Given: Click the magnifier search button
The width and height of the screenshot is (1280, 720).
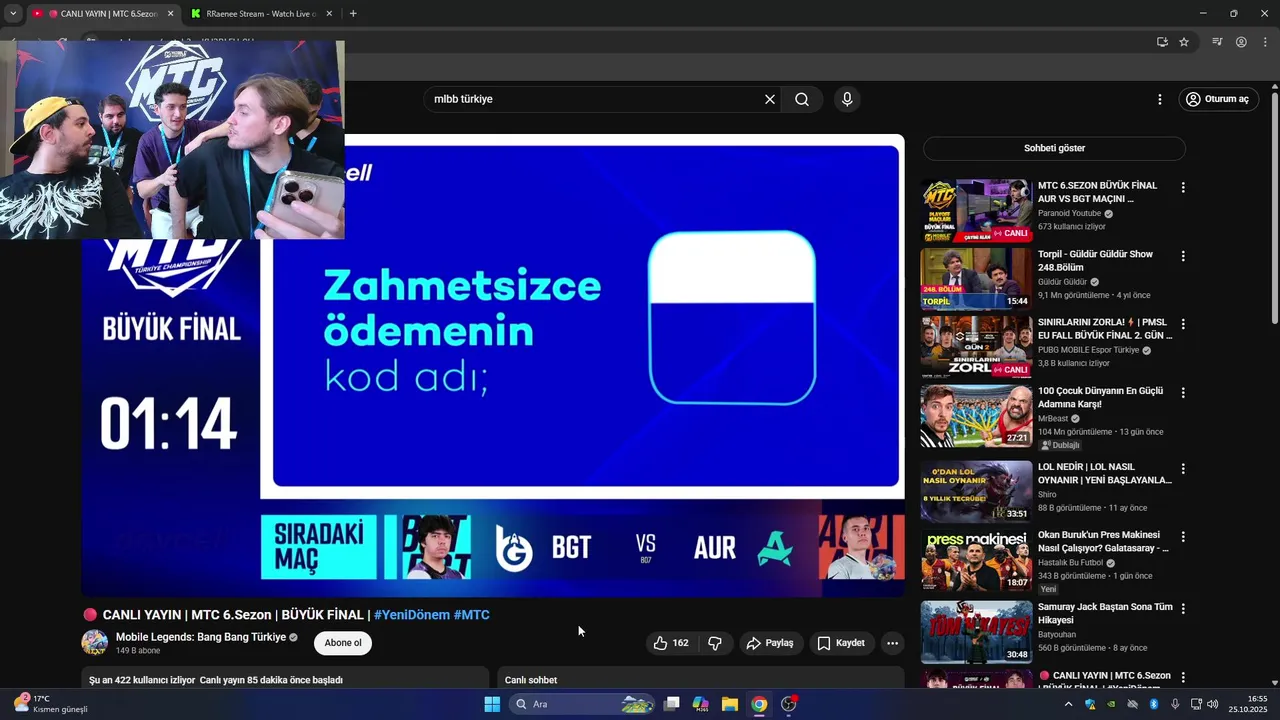Looking at the screenshot, I should (x=802, y=99).
